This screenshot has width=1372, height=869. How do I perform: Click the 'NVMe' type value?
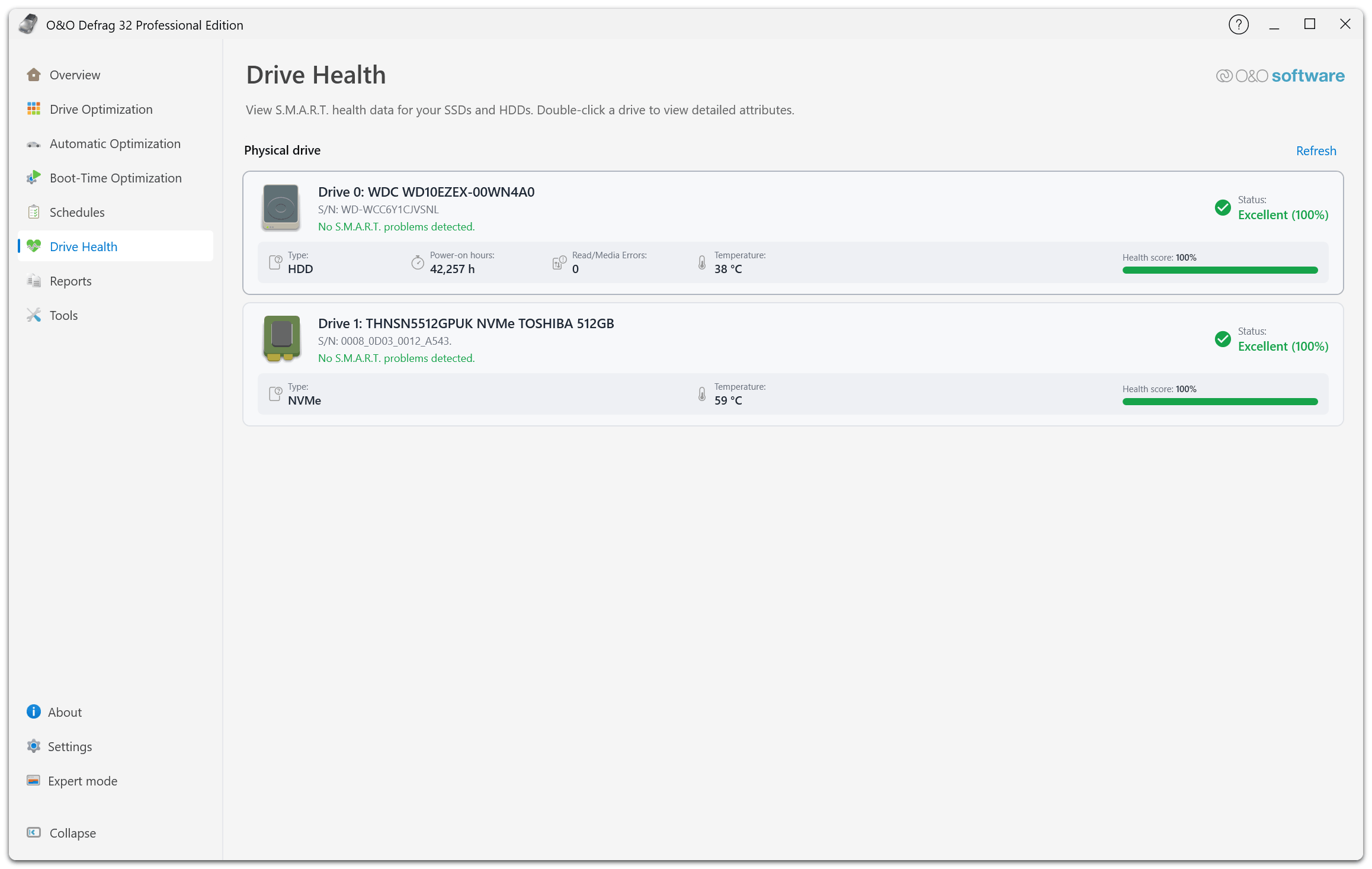304,400
